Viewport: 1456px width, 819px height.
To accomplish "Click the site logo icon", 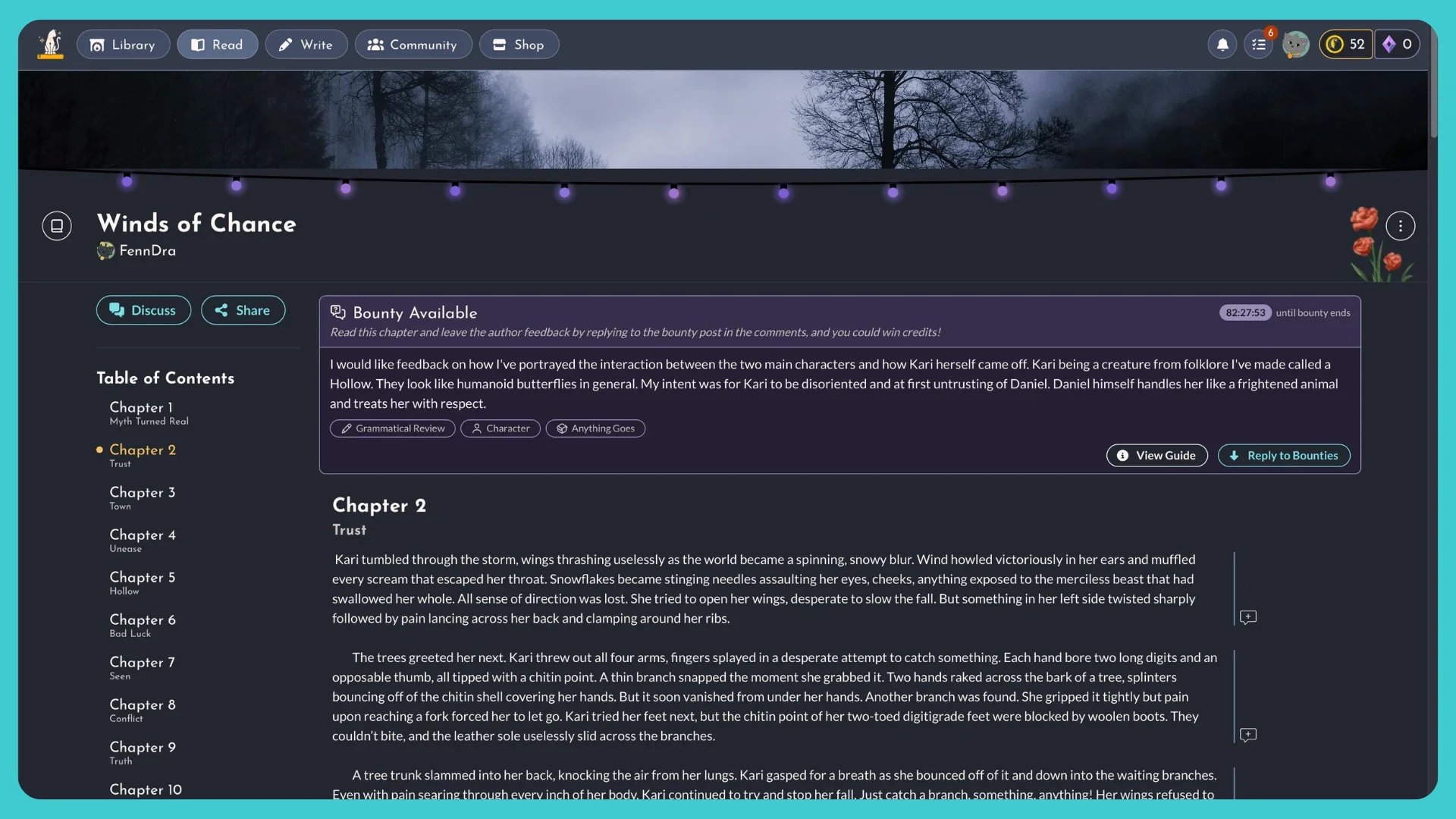I will 51,44.
